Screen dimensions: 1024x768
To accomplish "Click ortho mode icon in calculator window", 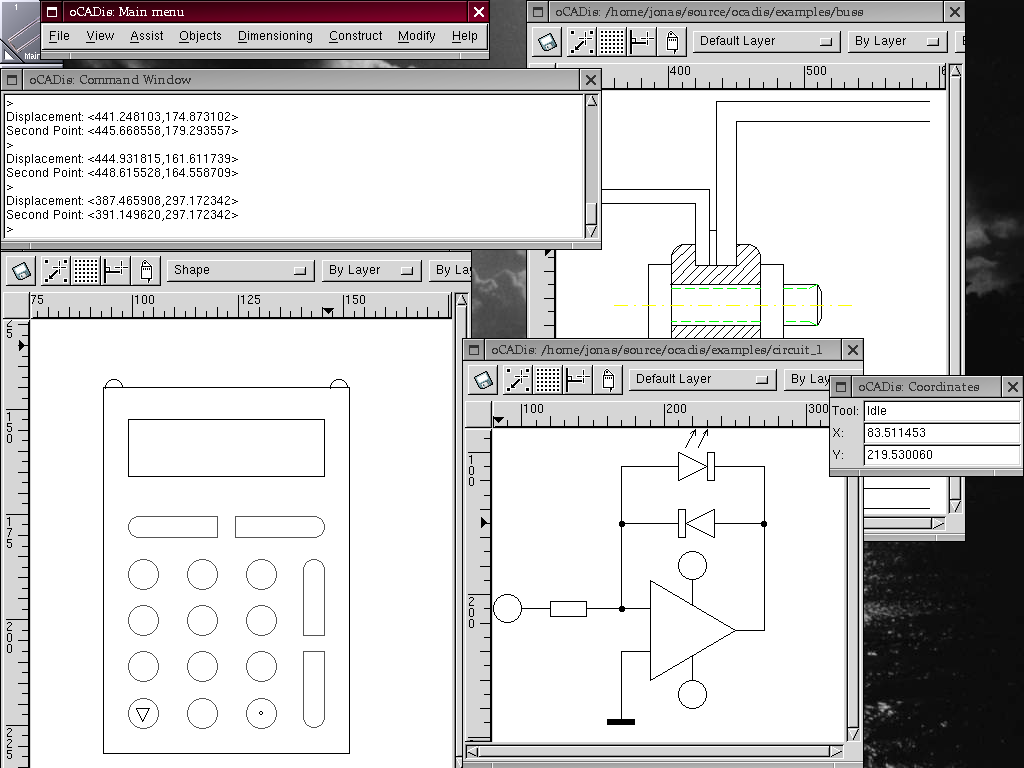I will click(117, 270).
